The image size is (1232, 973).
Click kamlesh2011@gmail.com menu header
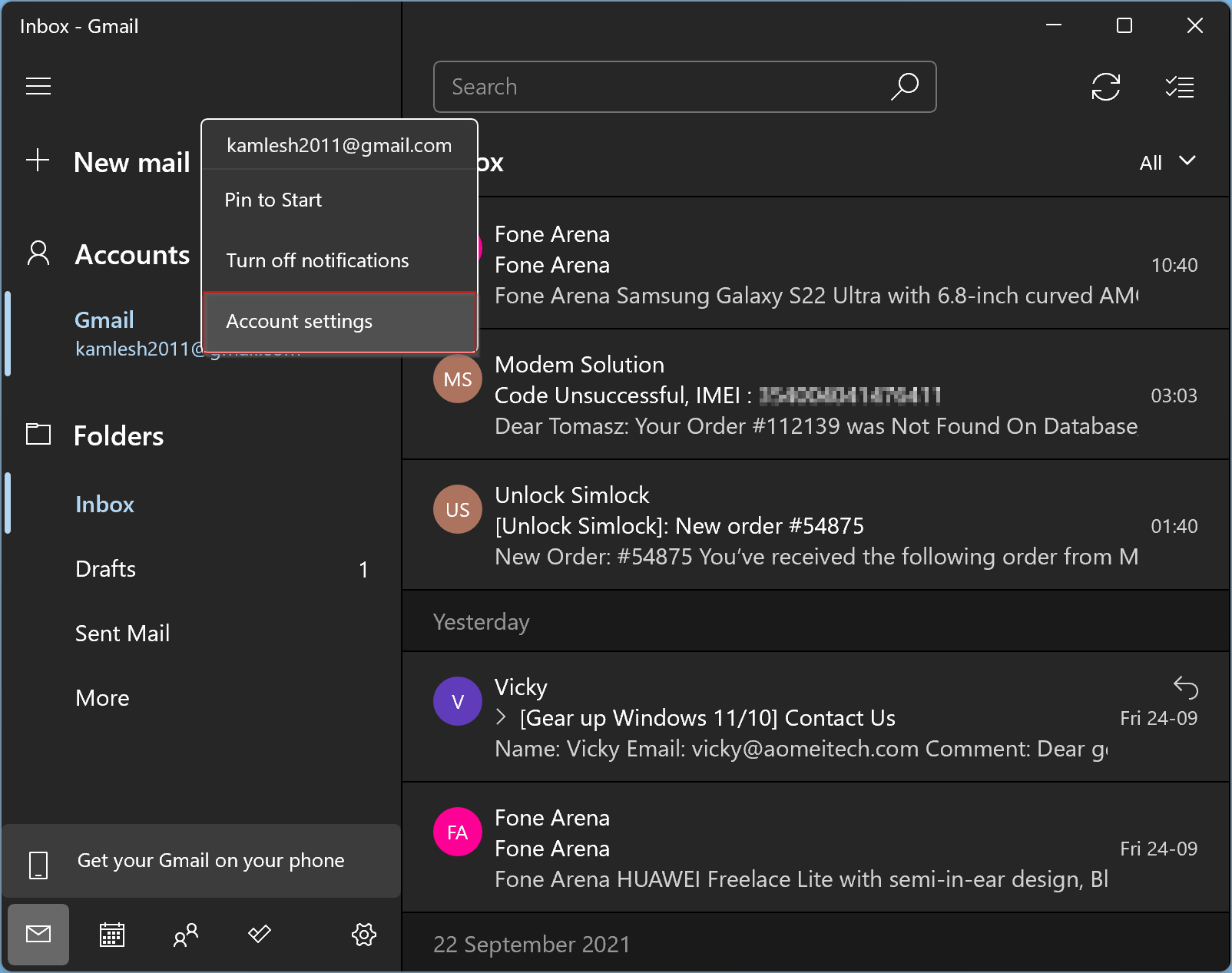click(x=339, y=146)
